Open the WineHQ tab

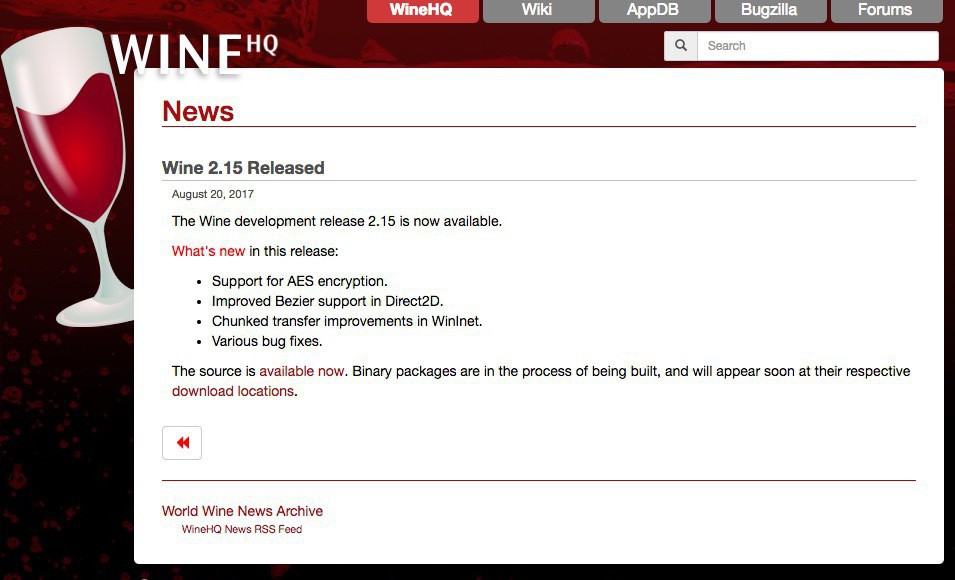[x=422, y=10]
